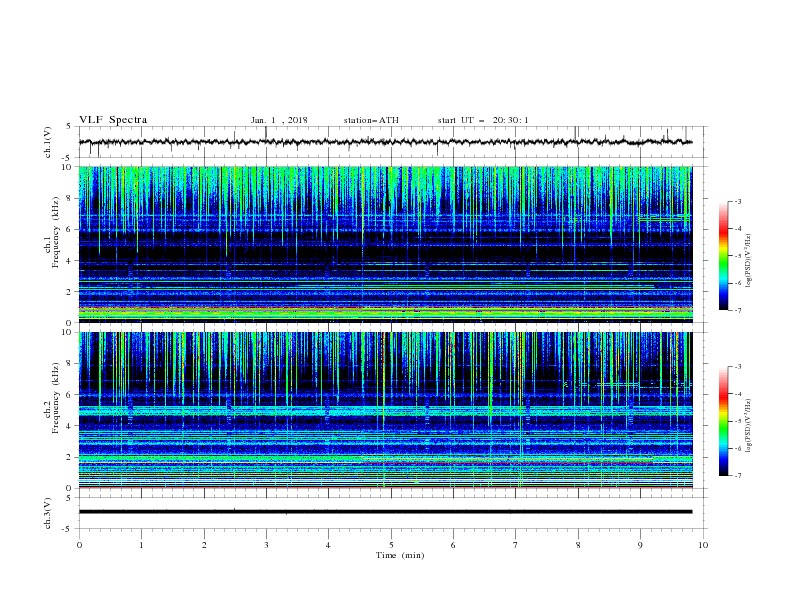This screenshot has width=792, height=612.
Task: Click the ch.1 voltage waveform trace
Action: coord(385,142)
